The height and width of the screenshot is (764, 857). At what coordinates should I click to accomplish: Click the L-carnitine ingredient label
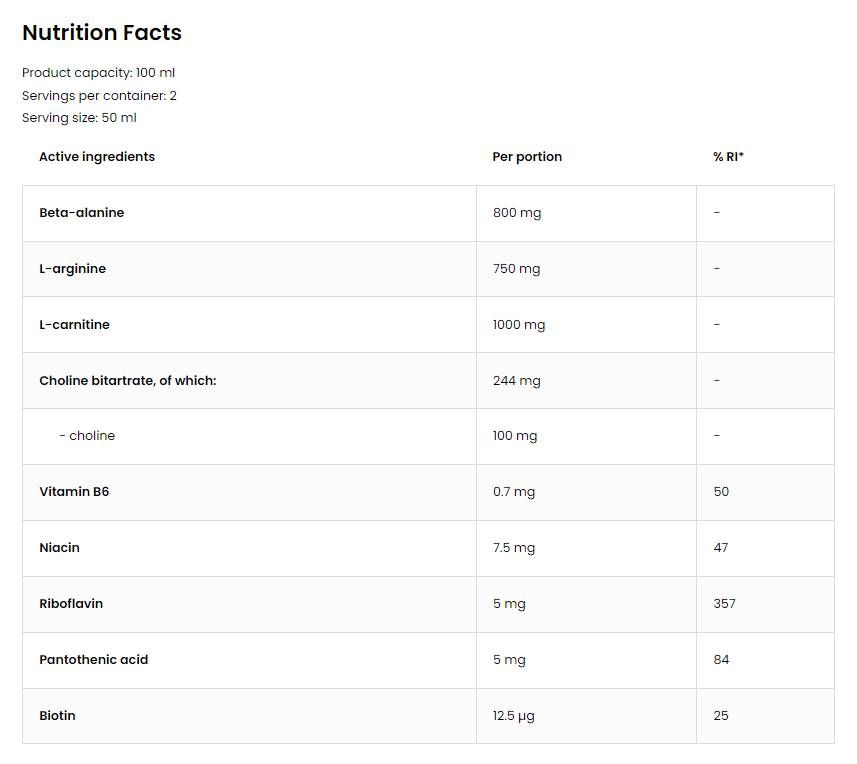74,324
